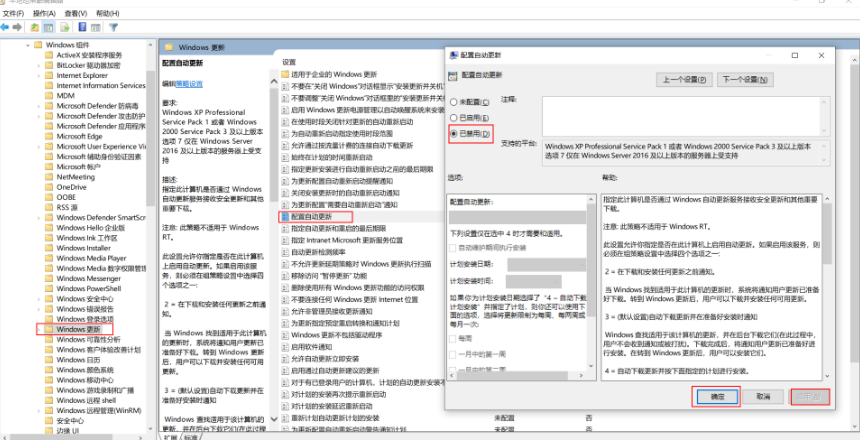Open the 配置自动更新 options combo box

click(517, 217)
